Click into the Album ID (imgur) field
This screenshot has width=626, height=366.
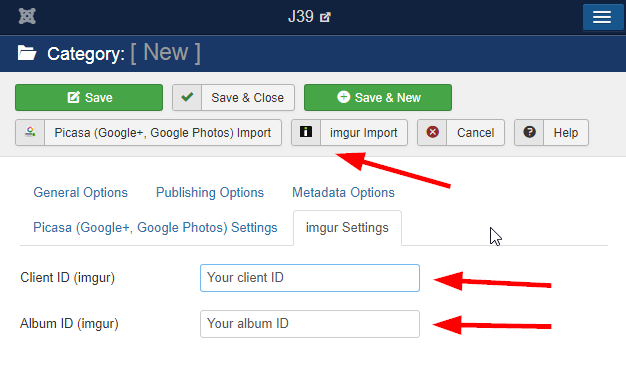(x=310, y=324)
